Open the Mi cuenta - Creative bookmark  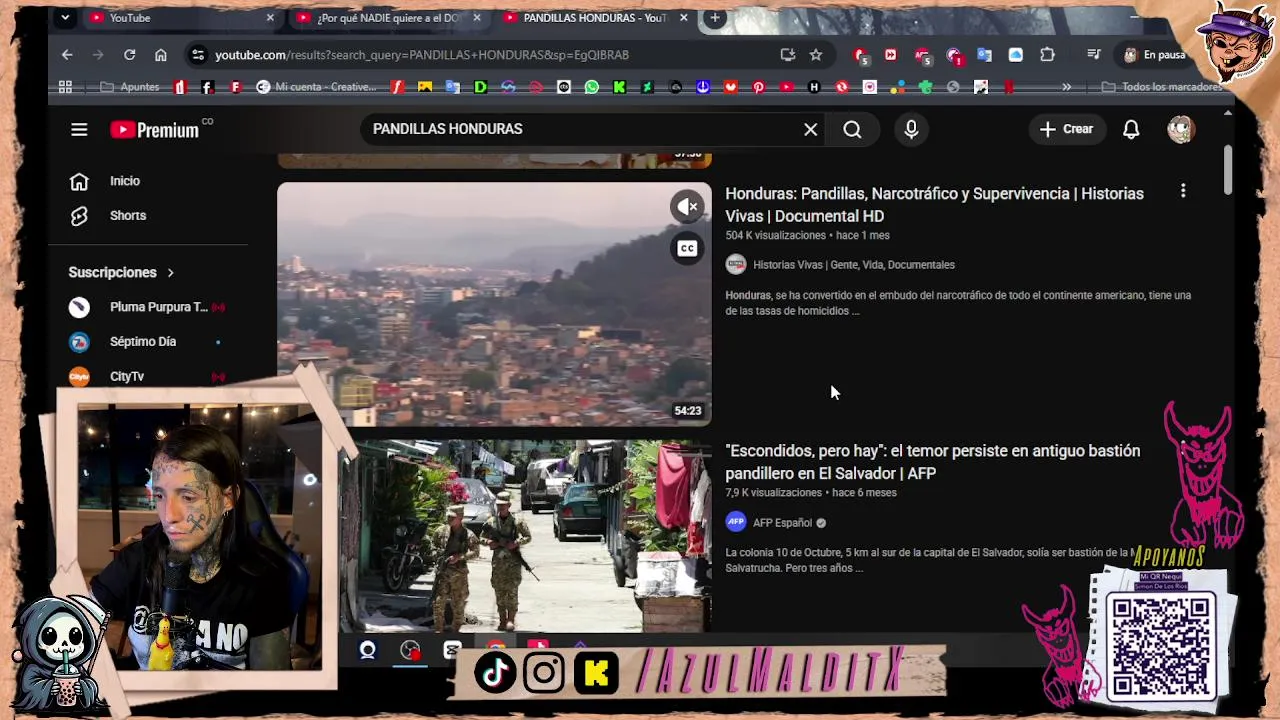point(316,87)
